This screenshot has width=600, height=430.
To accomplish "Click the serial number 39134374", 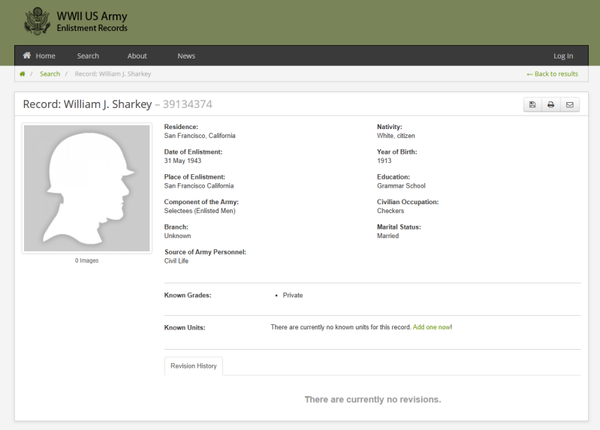I will coord(188,104).
